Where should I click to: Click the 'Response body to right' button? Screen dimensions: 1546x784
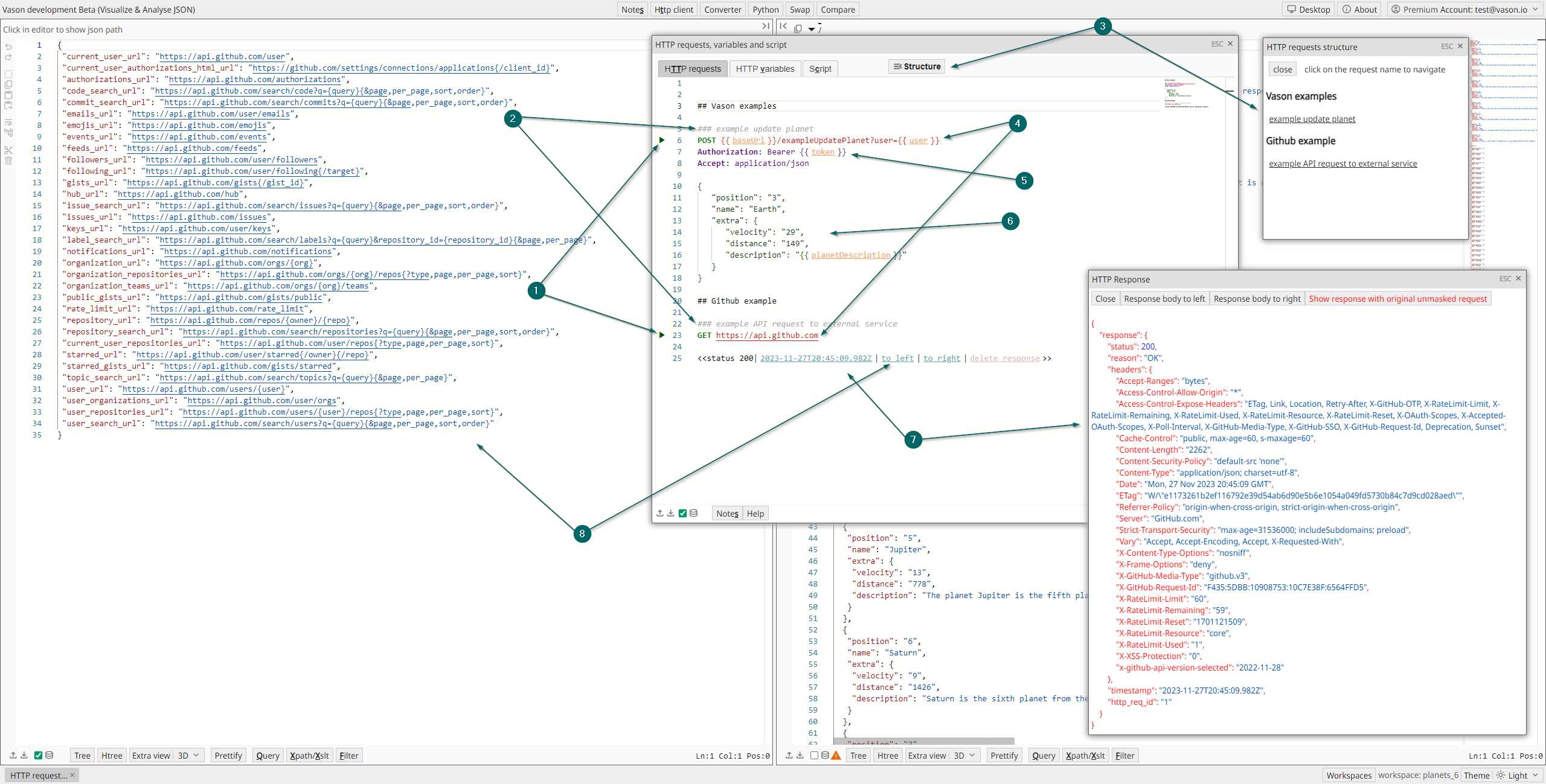coord(1257,299)
